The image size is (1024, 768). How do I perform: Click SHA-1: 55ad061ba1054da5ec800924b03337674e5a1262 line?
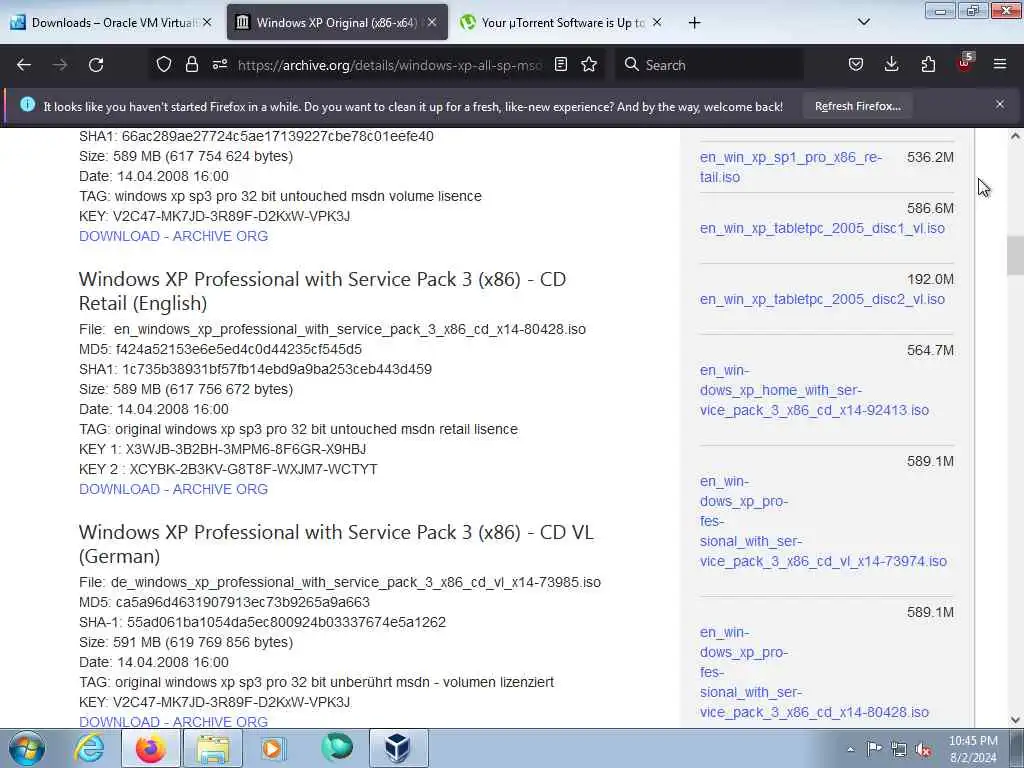pos(263,622)
